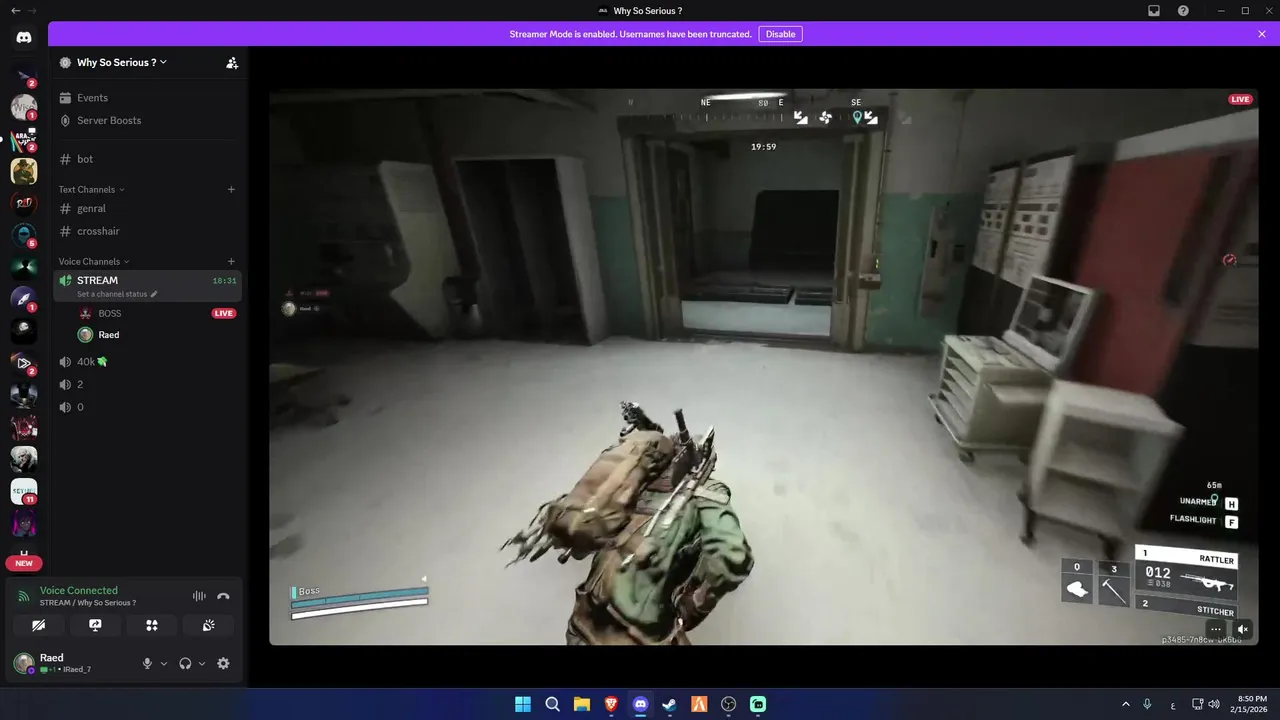Disable Streamer Mode via Disable button
The image size is (1280, 720).
780,34
